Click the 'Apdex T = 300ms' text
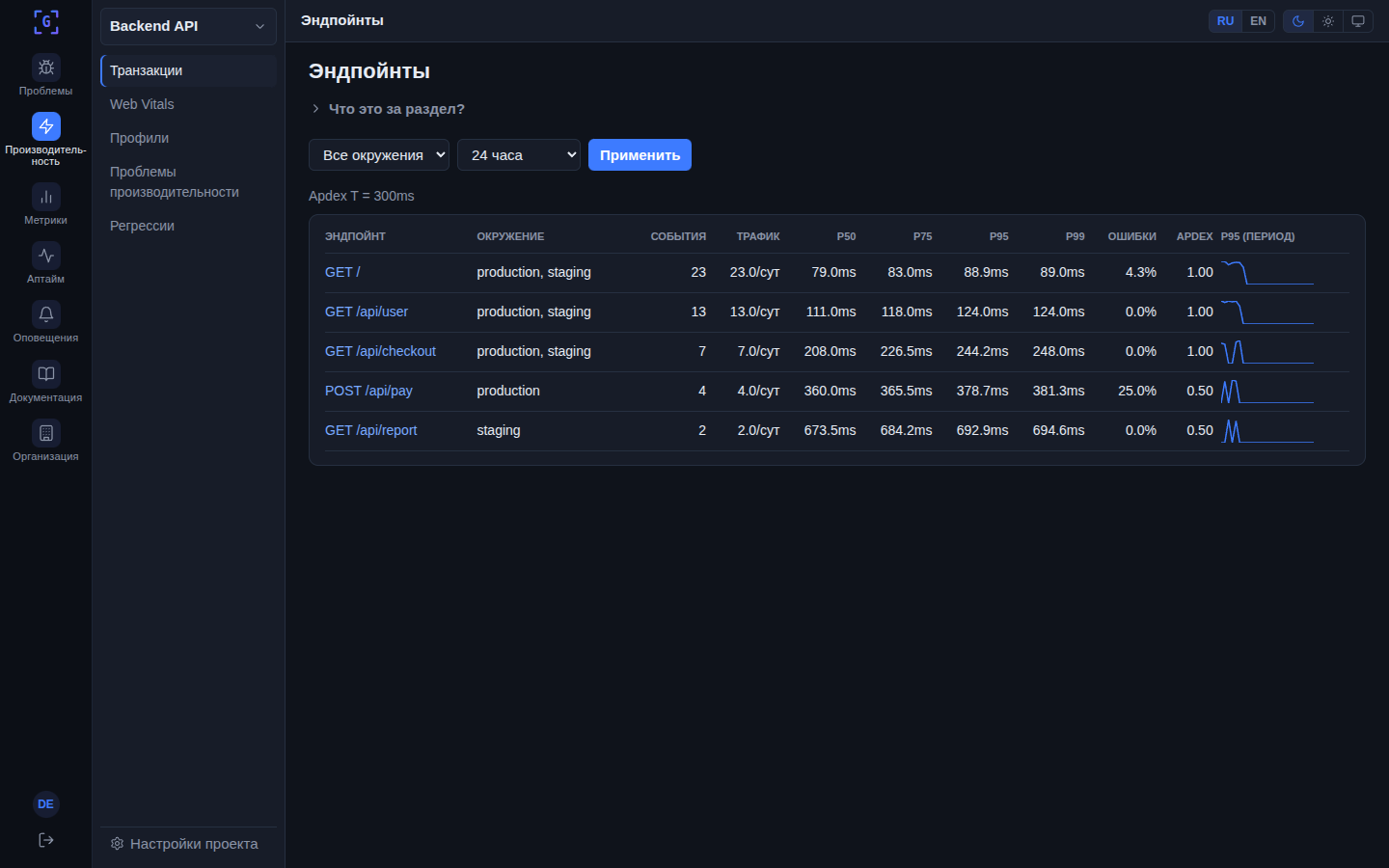Screen dimensions: 1389x868 [x=362, y=196]
